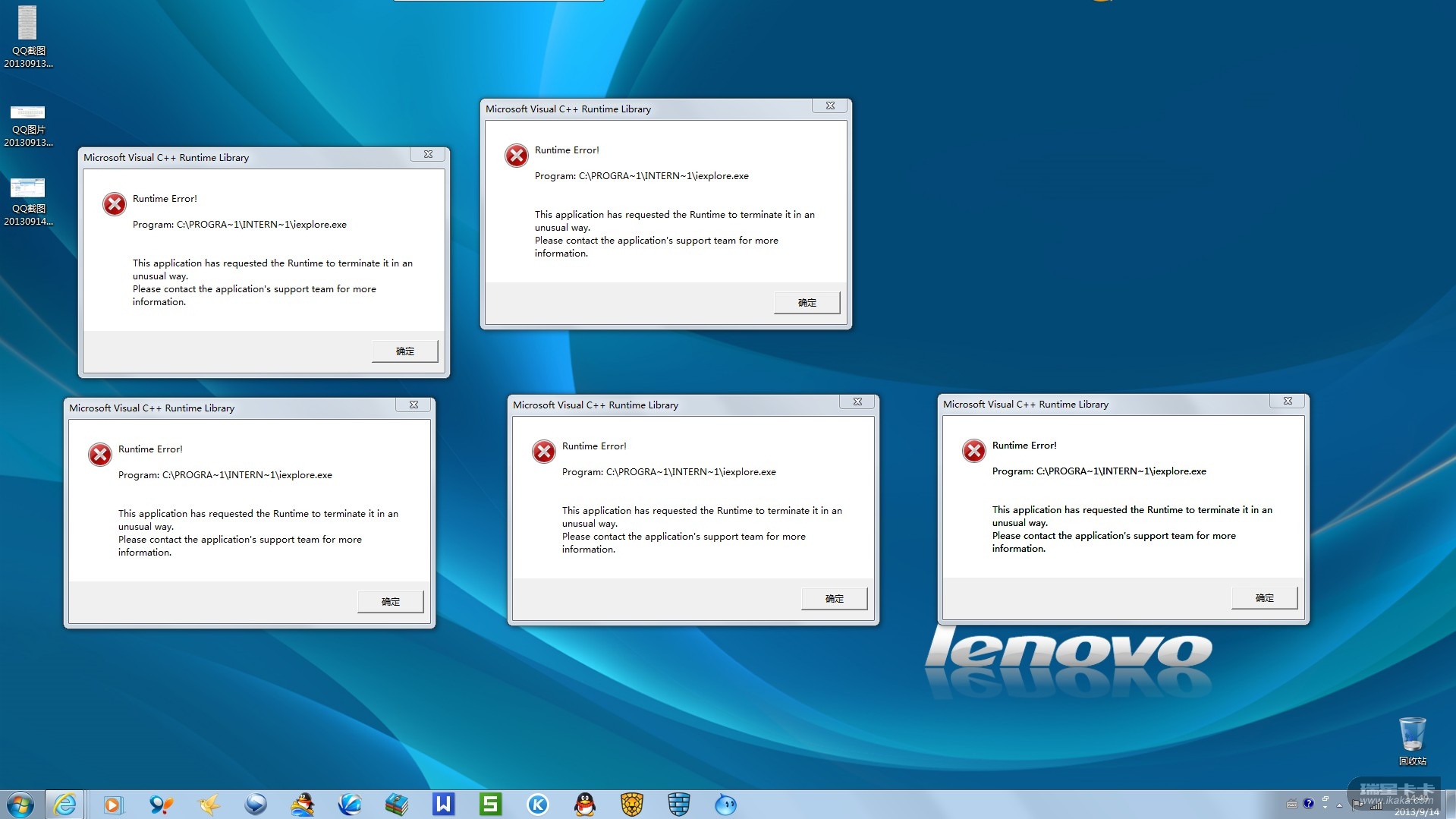Click 确定 in the upper-left error dialog
Image resolution: width=1456 pixels, height=819 pixels.
(405, 351)
